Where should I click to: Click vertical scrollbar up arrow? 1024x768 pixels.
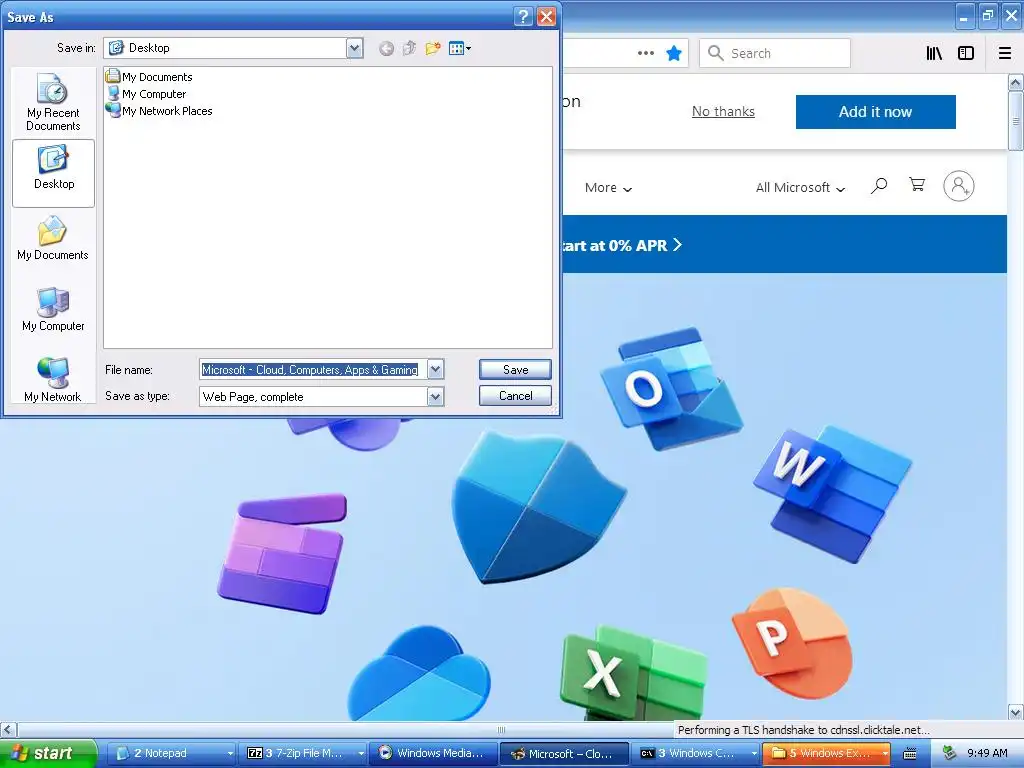[1016, 82]
